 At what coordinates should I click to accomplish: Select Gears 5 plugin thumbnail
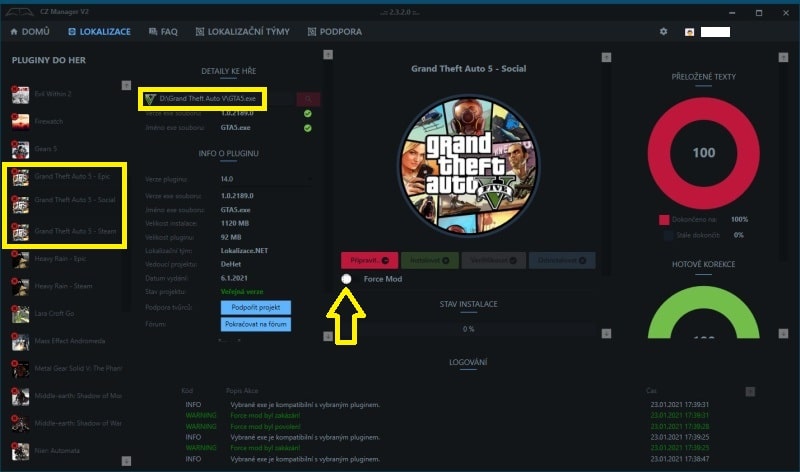[x=20, y=149]
